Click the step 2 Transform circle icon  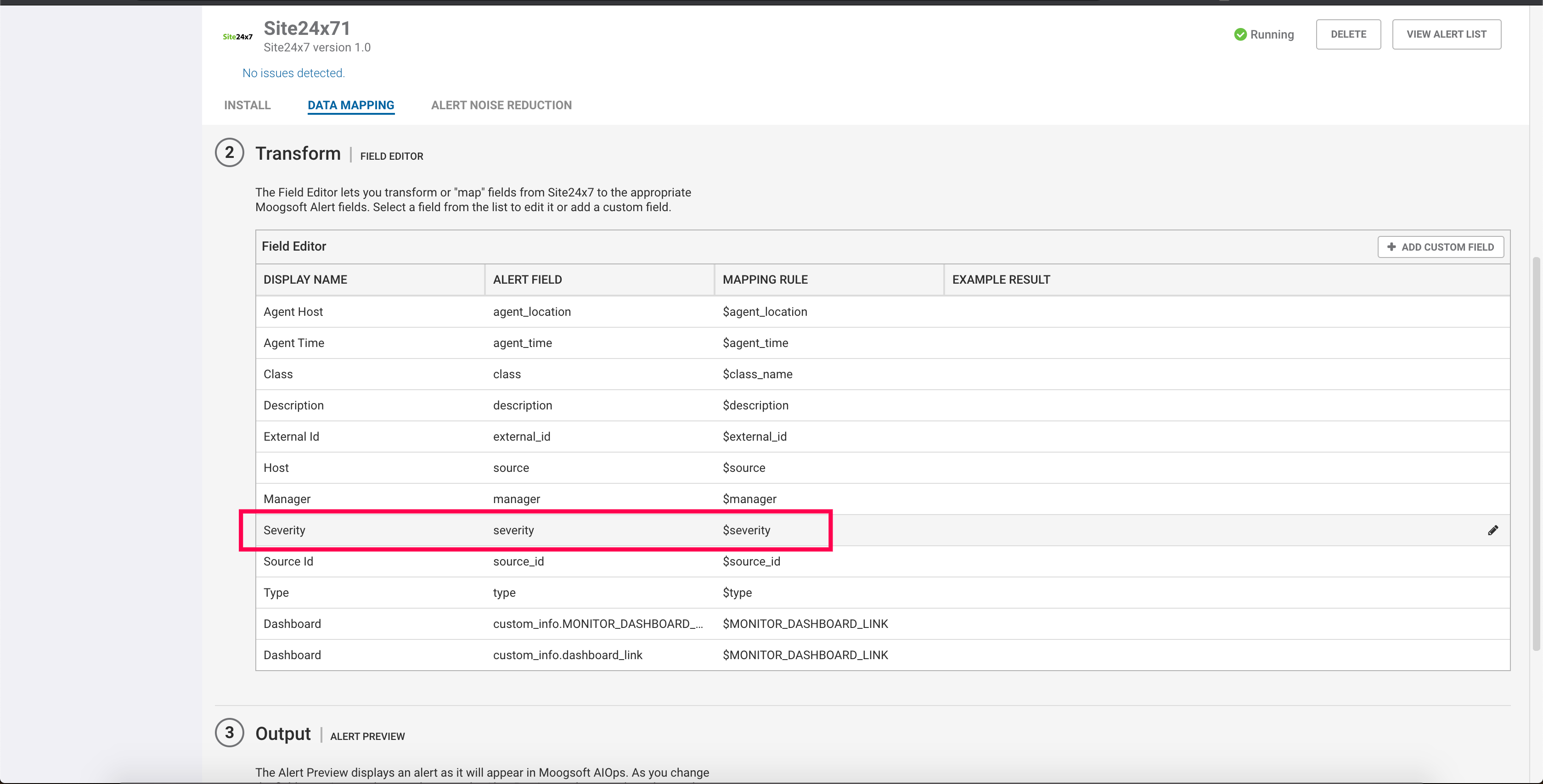coord(230,153)
